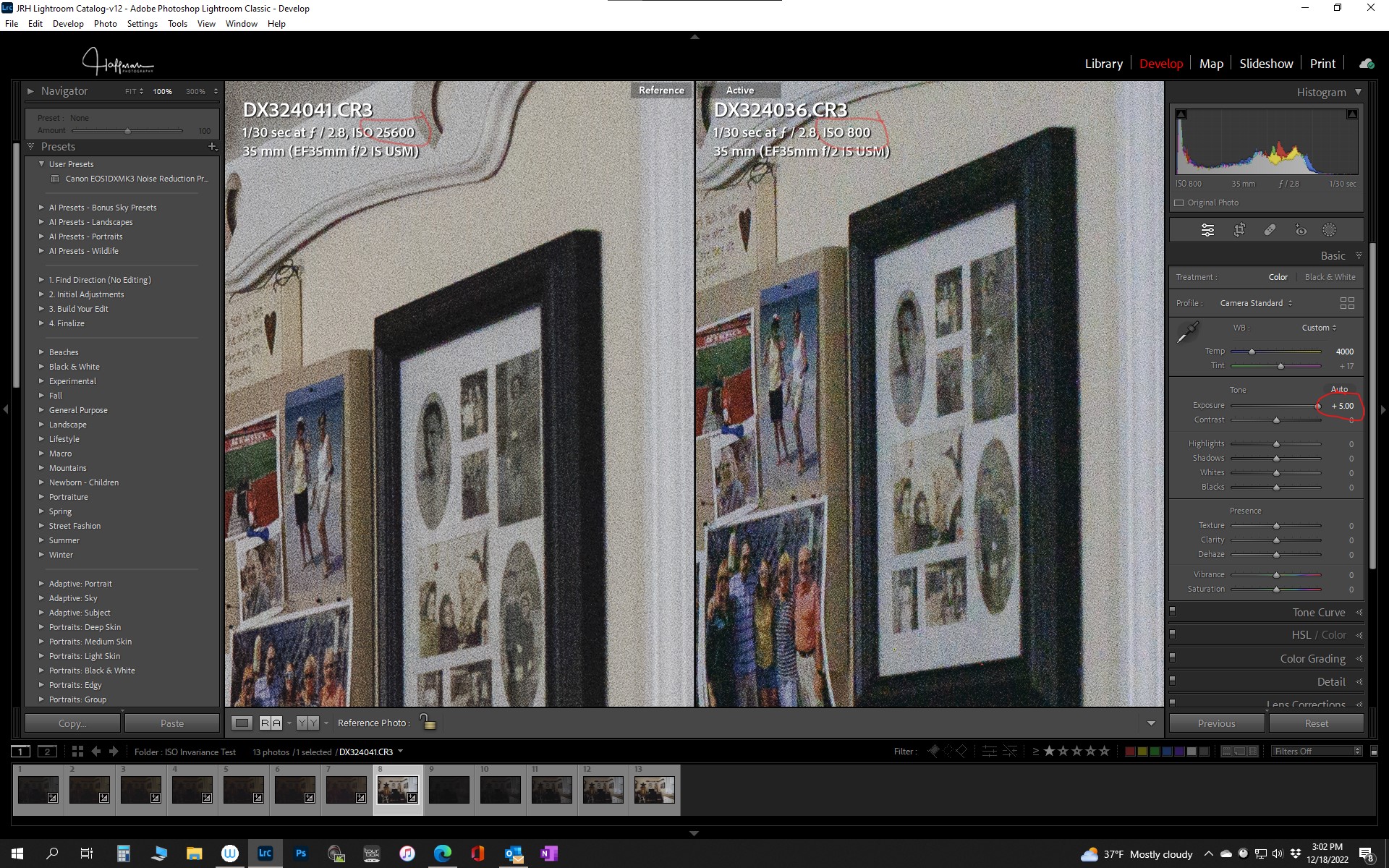Adjust the Exposure slider
Screen dimensions: 1389x868
(x=1317, y=406)
